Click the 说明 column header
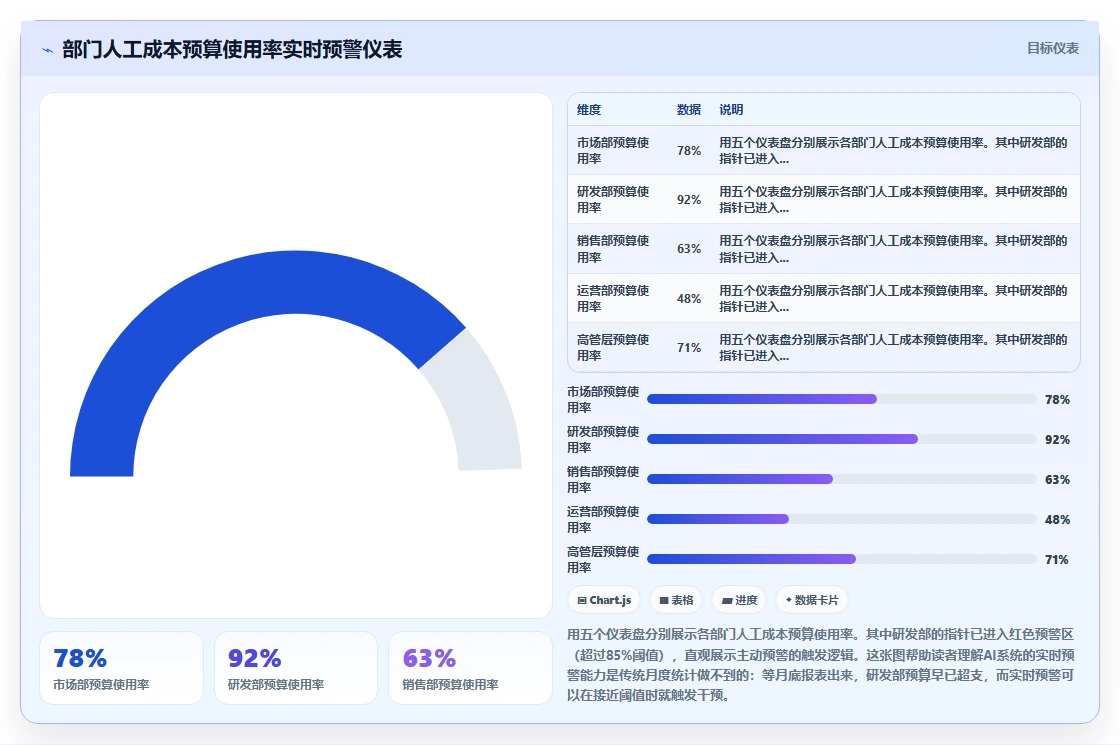1120x745 pixels. click(731, 110)
